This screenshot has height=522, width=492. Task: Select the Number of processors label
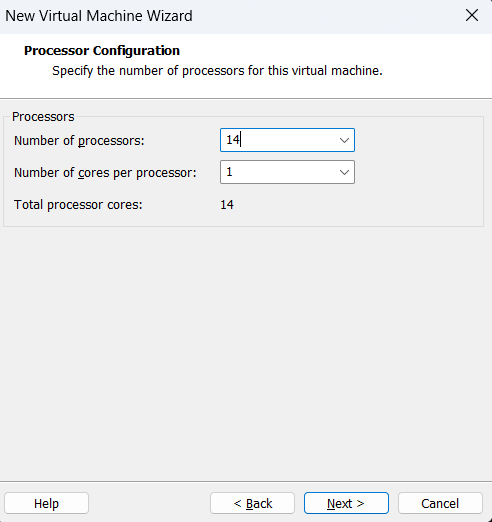pyautogui.click(x=79, y=141)
